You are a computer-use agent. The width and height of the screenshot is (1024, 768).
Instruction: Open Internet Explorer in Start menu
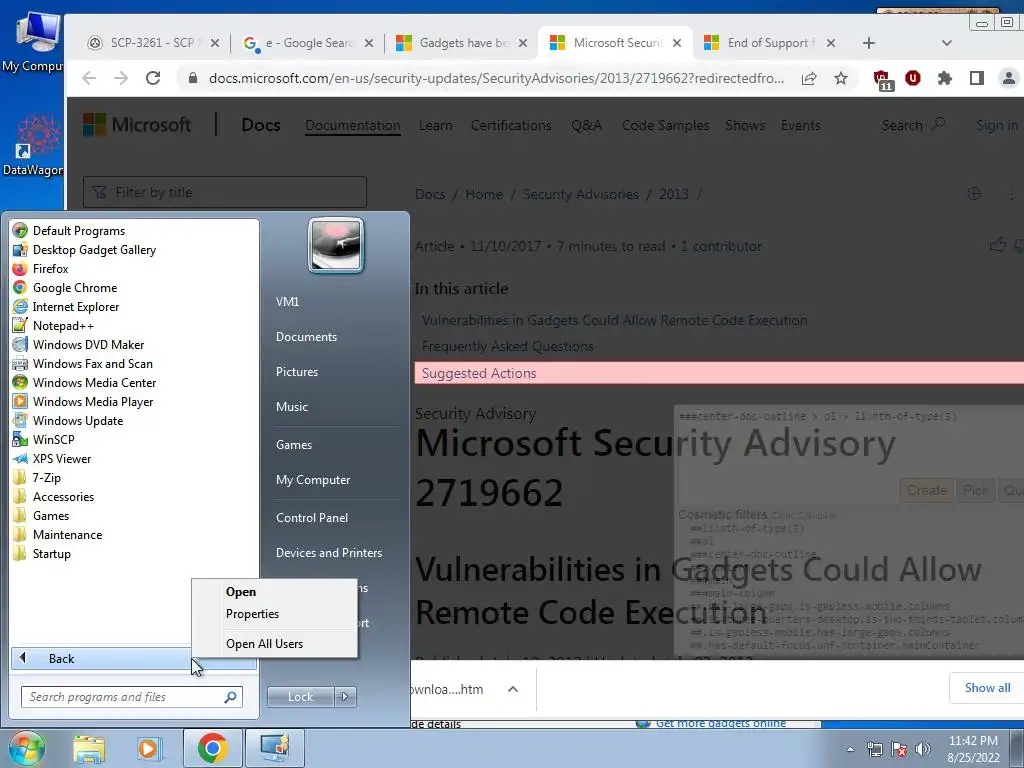pyautogui.click(x=76, y=306)
